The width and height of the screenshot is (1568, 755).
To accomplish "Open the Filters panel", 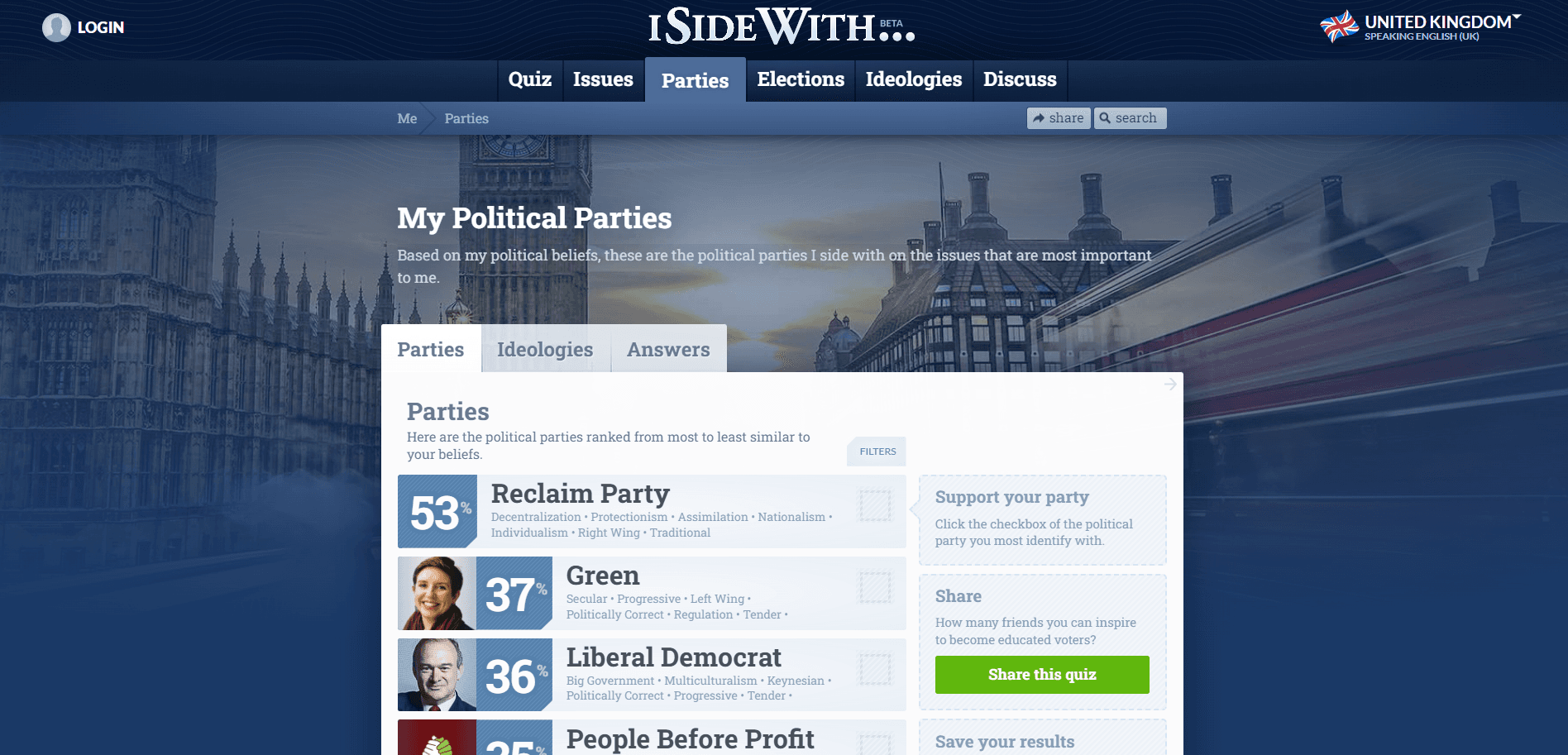I will click(x=877, y=452).
